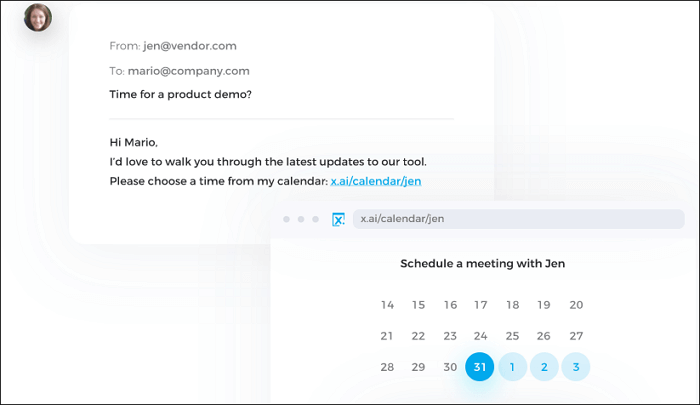Click calendar date 17

pos(480,305)
